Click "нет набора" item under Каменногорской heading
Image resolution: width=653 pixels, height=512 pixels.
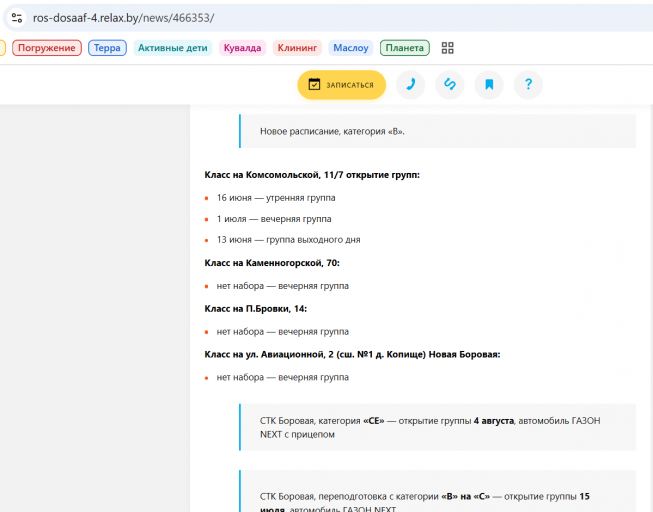coord(282,286)
